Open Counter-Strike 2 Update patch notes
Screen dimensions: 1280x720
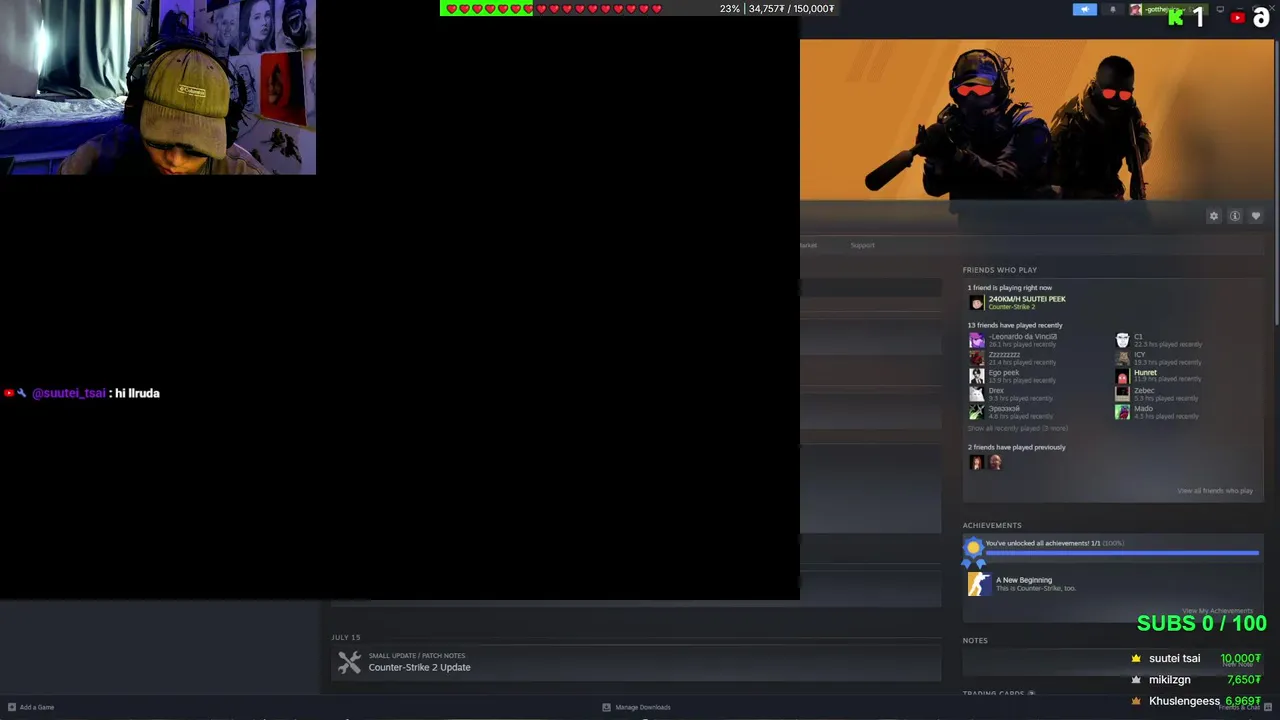[419, 667]
